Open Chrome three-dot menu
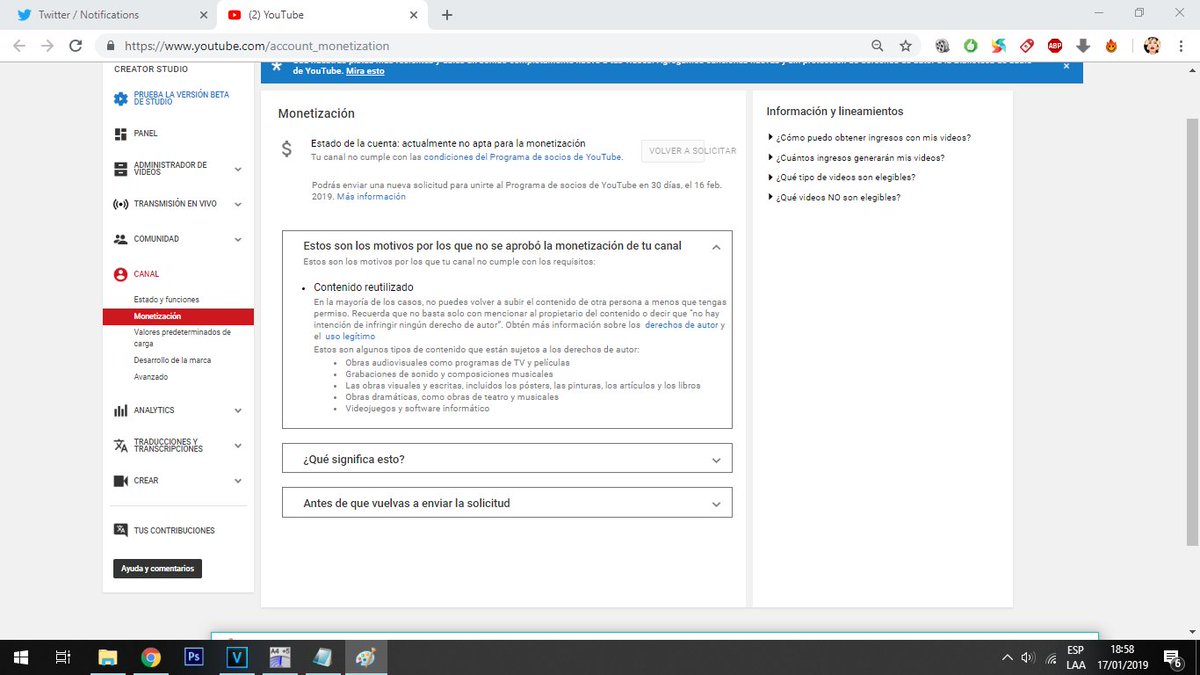 click(1182, 45)
